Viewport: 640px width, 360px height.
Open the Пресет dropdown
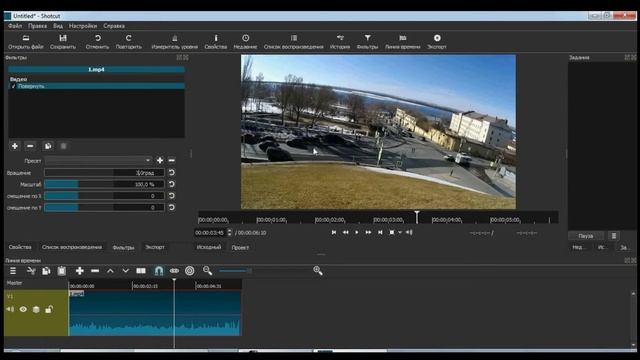[x=98, y=160]
